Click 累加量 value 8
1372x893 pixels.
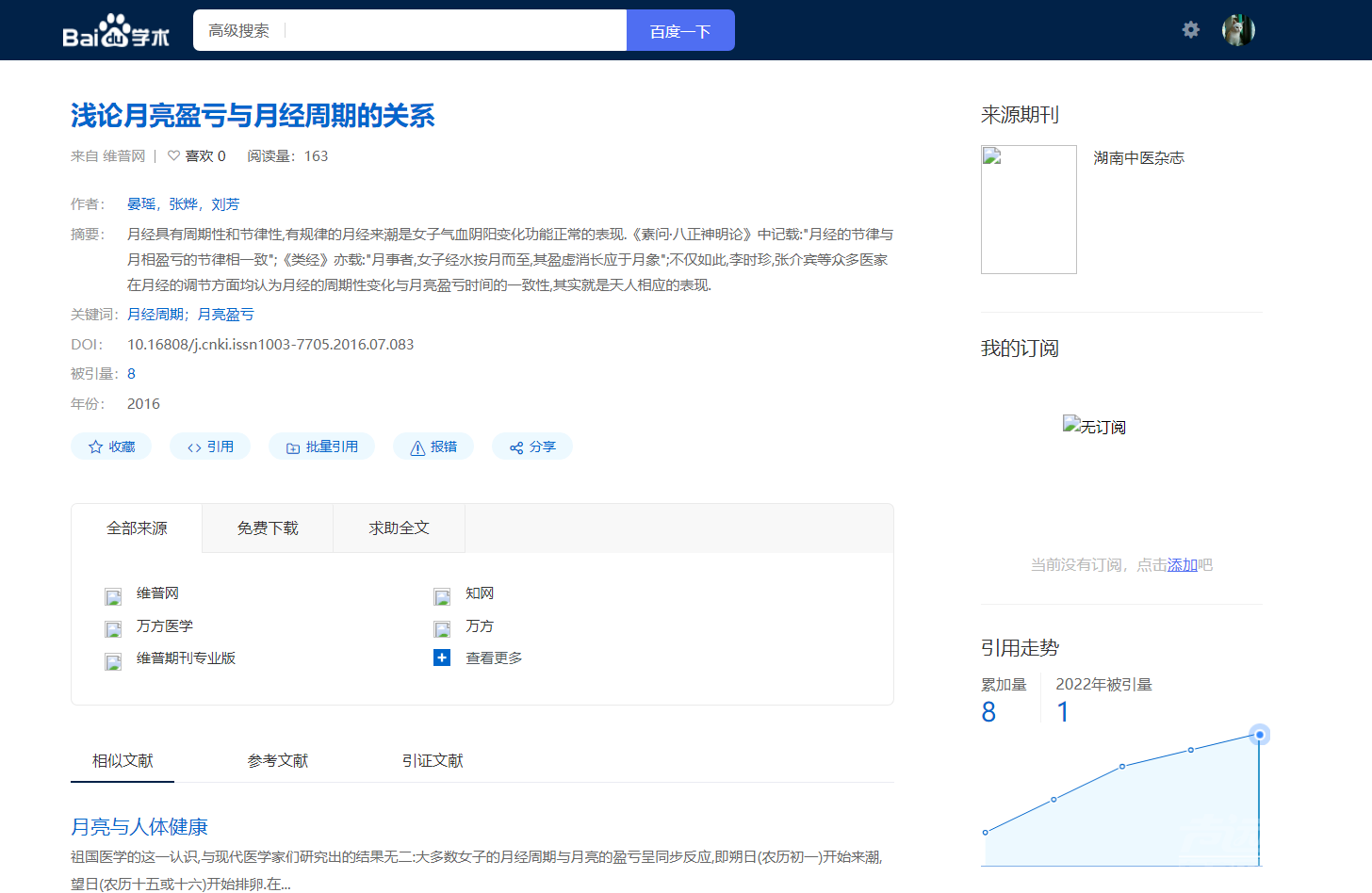coord(988,712)
